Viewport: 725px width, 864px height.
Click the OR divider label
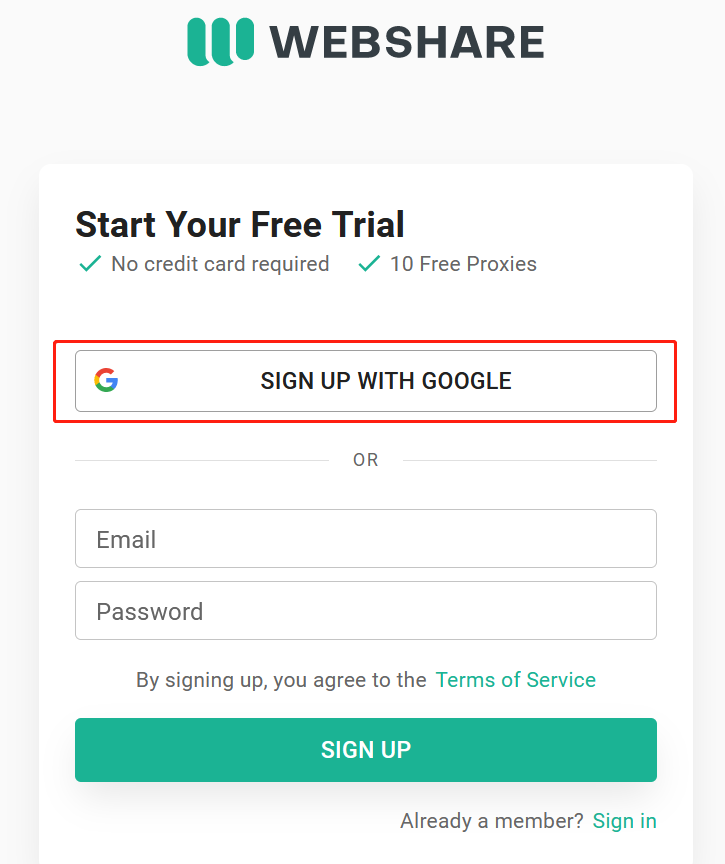tap(366, 460)
